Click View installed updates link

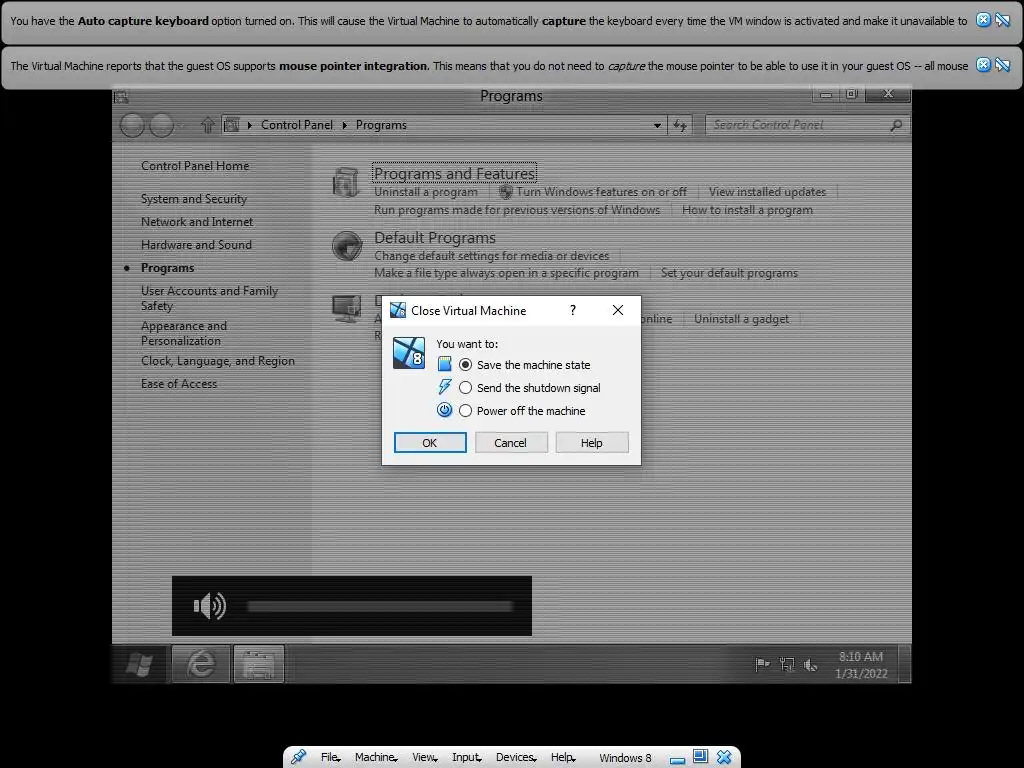[767, 192]
